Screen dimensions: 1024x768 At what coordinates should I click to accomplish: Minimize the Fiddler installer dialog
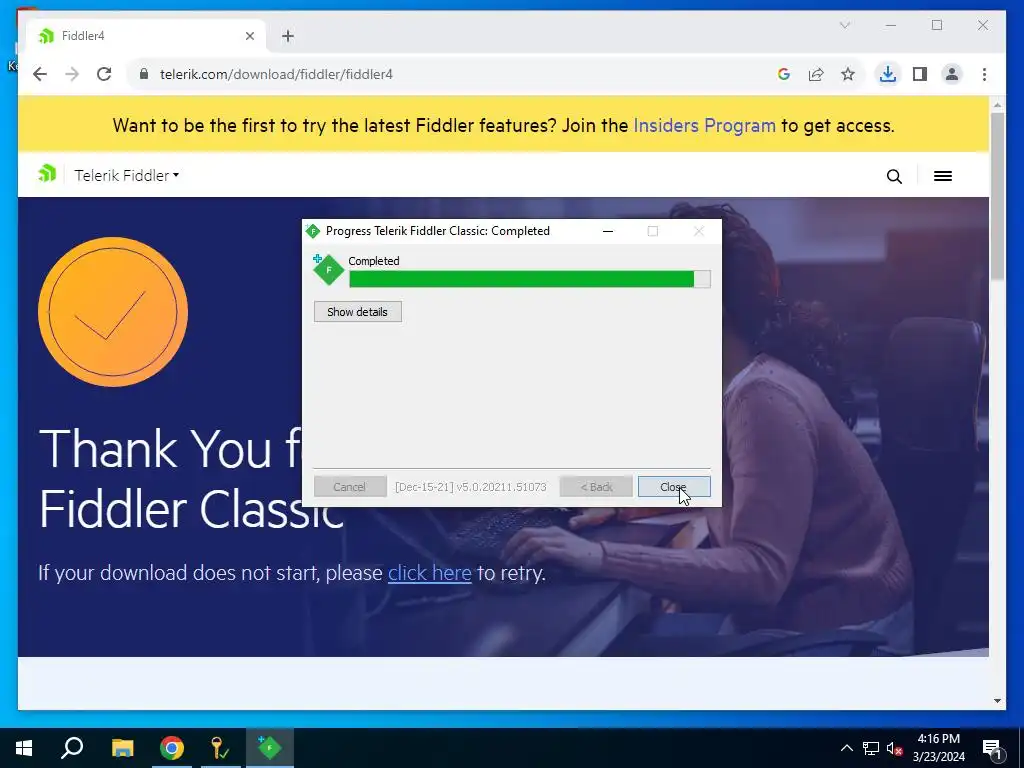pos(607,231)
